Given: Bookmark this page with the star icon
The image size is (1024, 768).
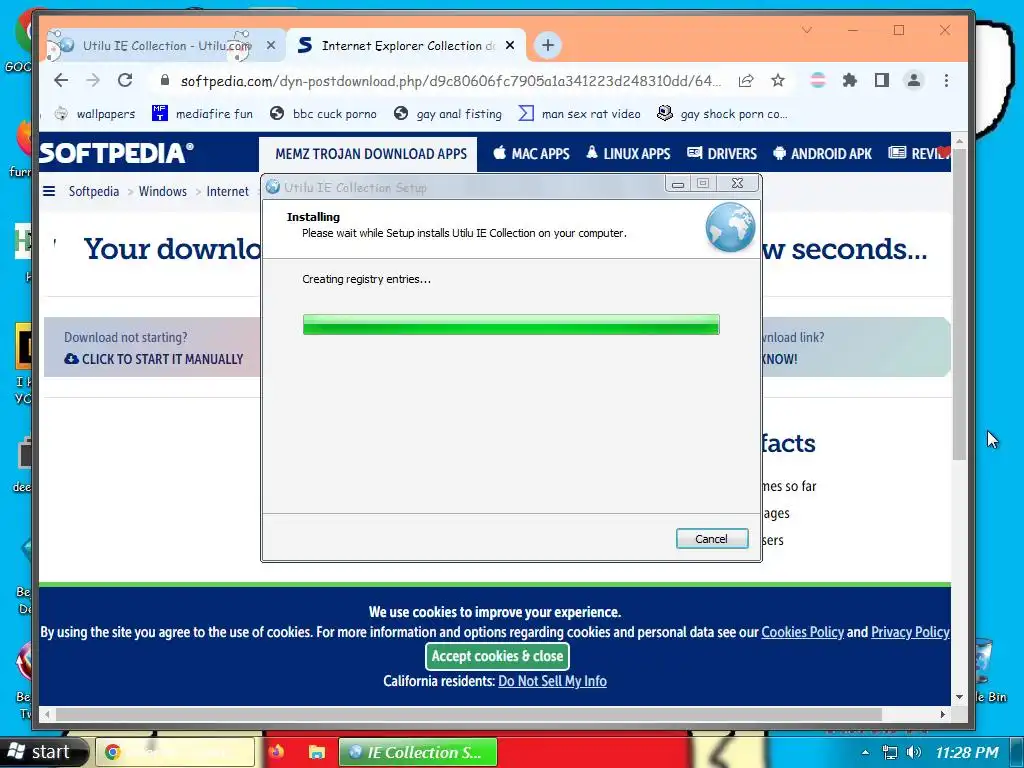Looking at the screenshot, I should (x=777, y=80).
